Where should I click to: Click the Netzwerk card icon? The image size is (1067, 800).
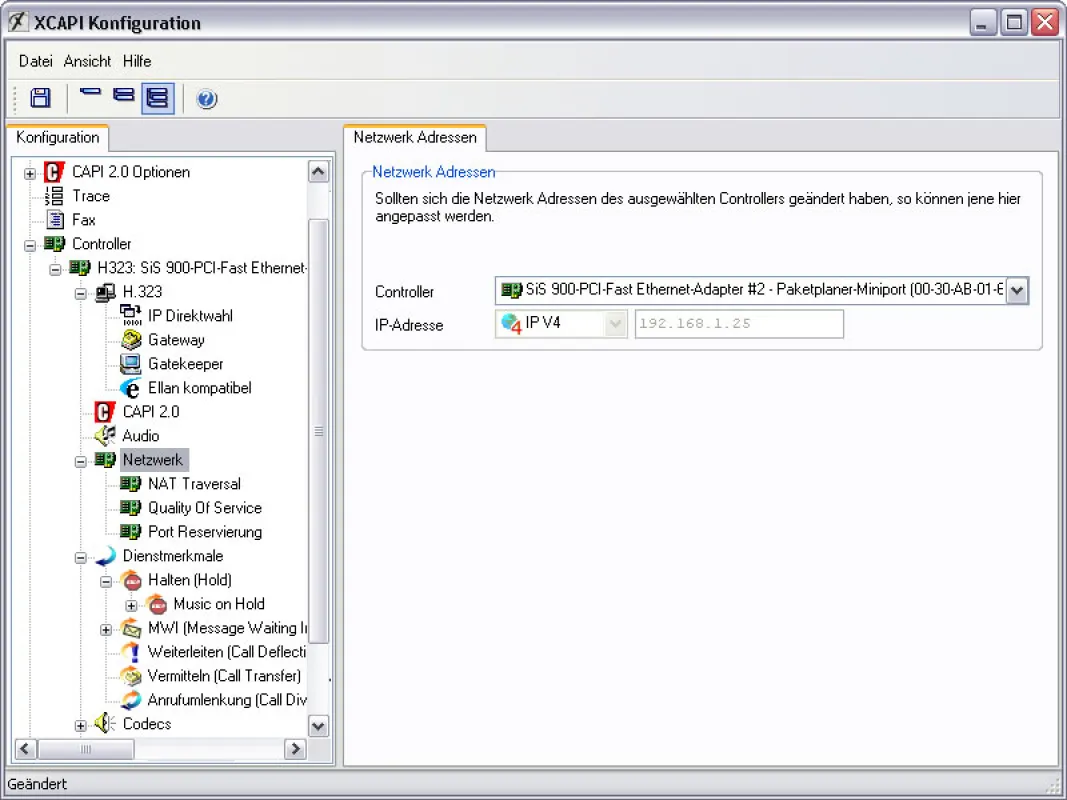click(105, 460)
